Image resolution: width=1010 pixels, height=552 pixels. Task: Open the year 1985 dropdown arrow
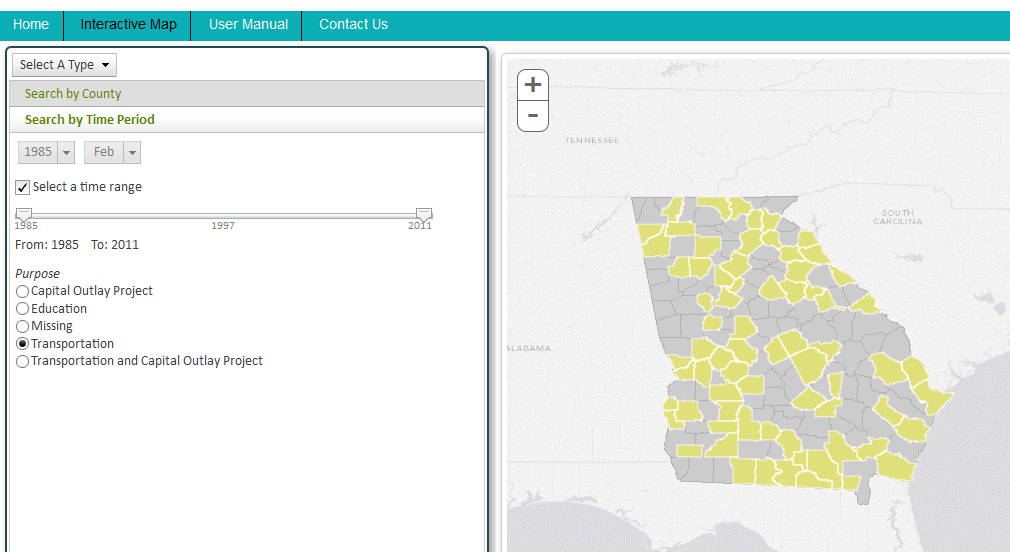coord(66,153)
